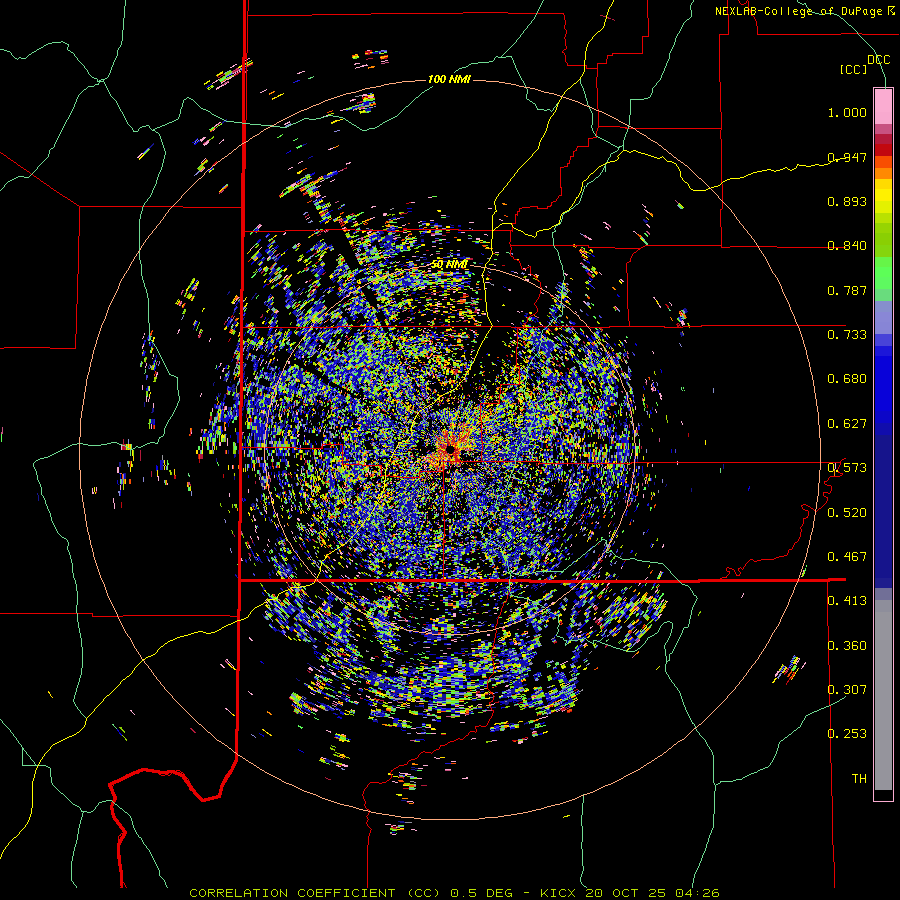Select the 0.947 legend value
Image resolution: width=900 pixels, height=900 pixels.
click(847, 157)
